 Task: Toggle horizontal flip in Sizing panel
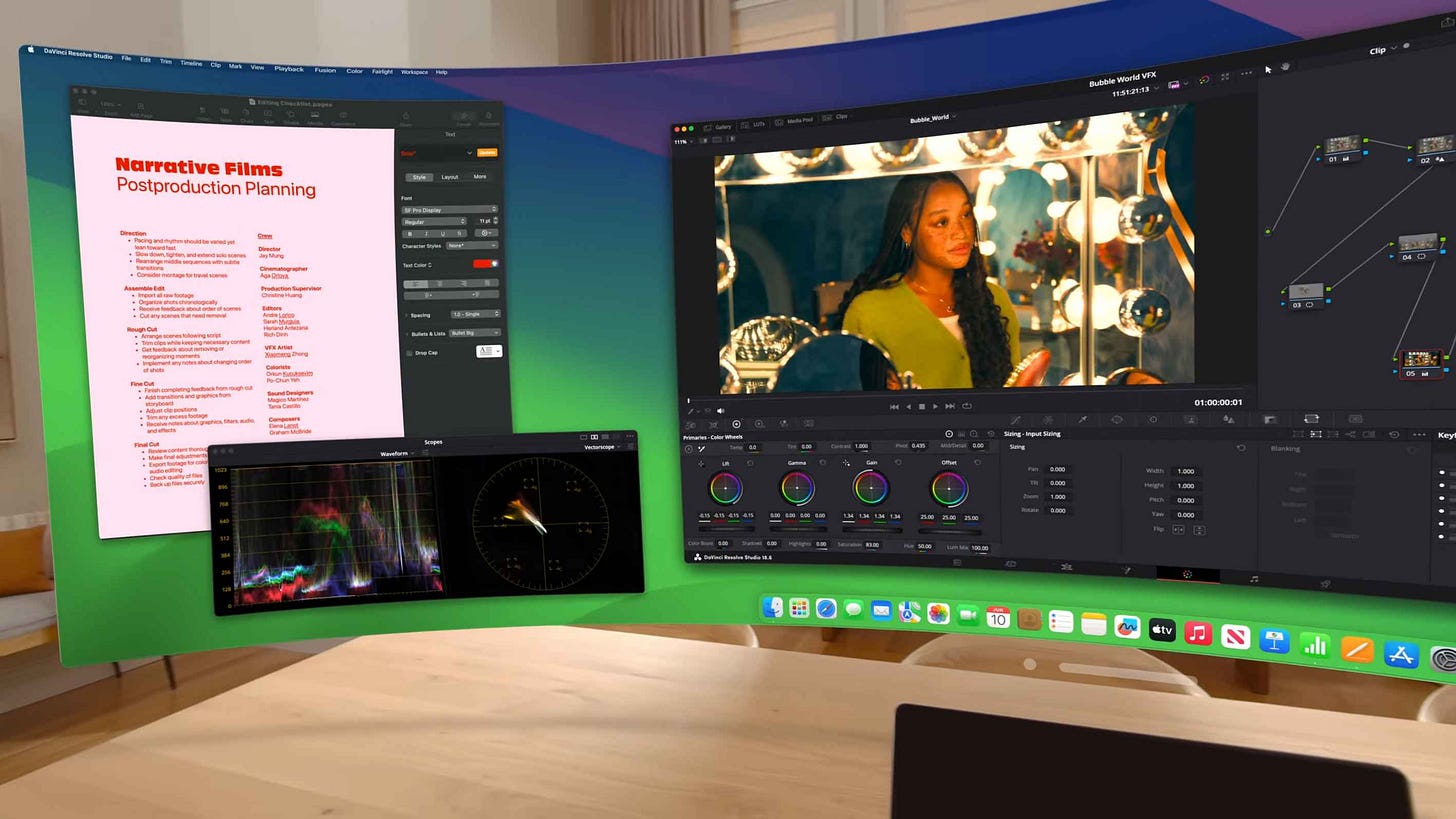pyautogui.click(x=1178, y=529)
